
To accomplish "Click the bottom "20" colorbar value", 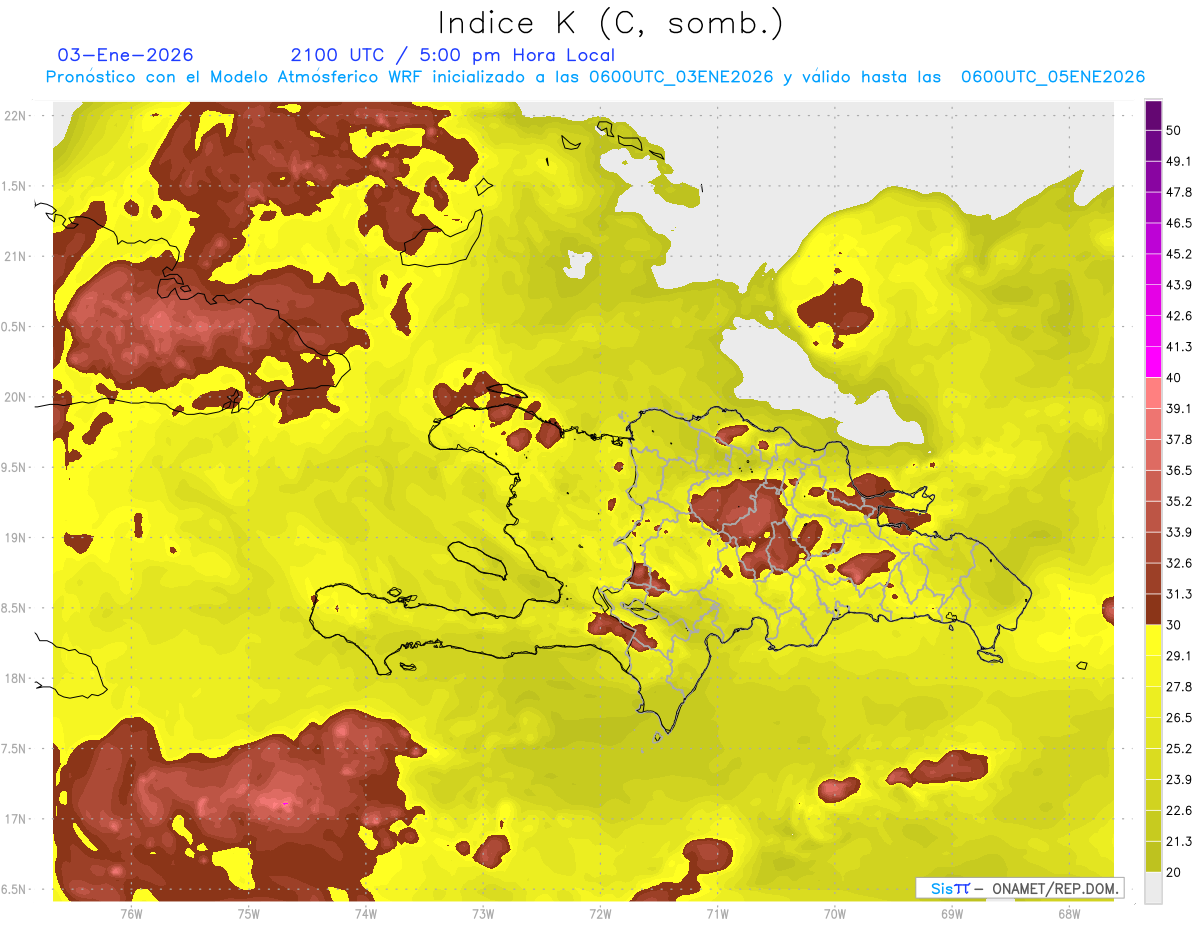I will [1175, 872].
